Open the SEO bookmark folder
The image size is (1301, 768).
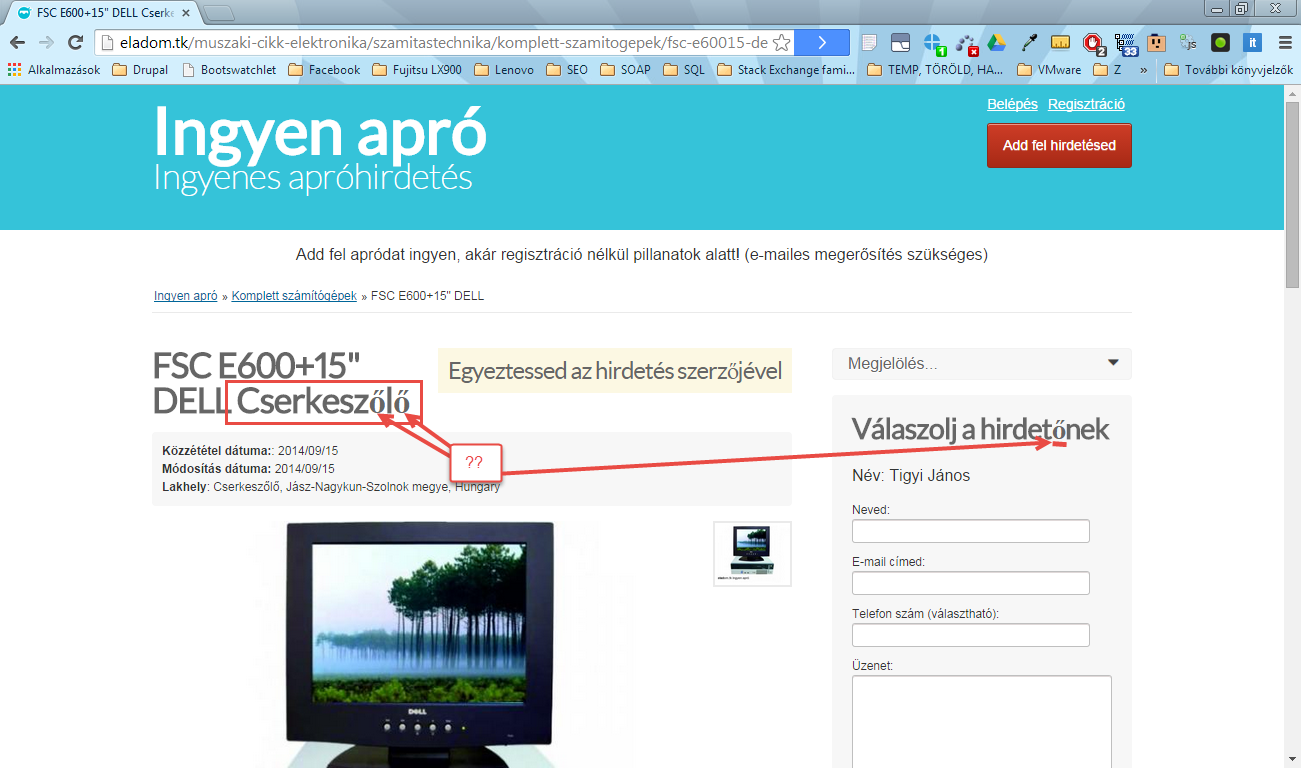pos(567,70)
